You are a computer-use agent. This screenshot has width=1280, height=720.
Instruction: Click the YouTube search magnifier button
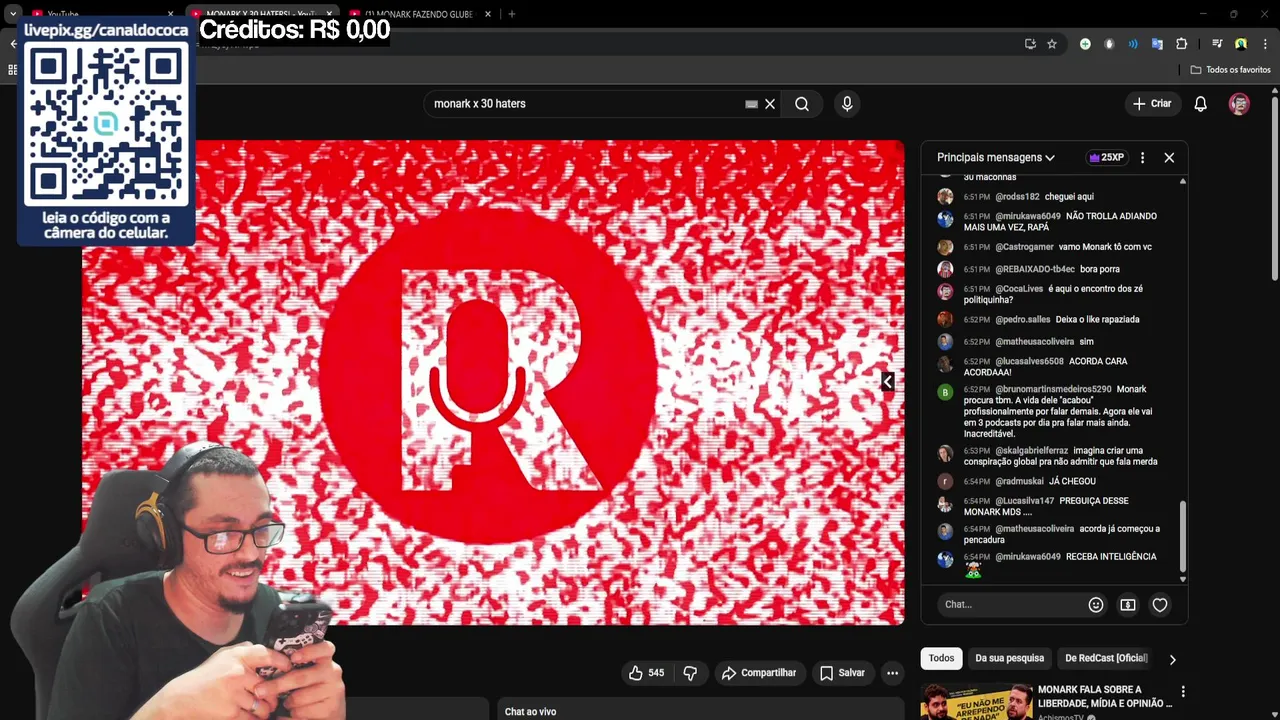802,104
